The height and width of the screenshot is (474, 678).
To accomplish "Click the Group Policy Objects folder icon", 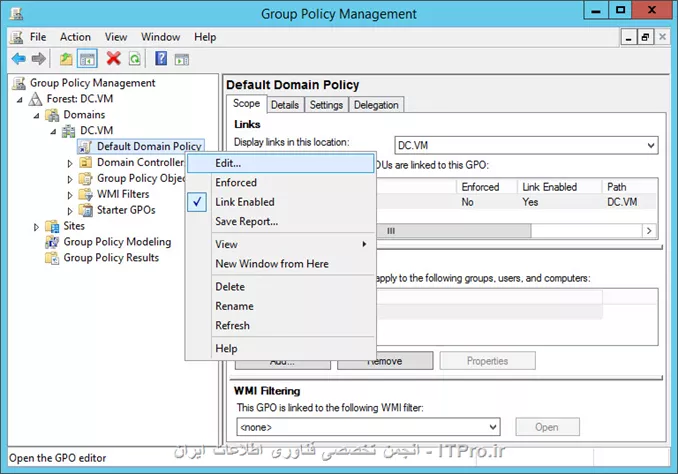I will (86, 178).
